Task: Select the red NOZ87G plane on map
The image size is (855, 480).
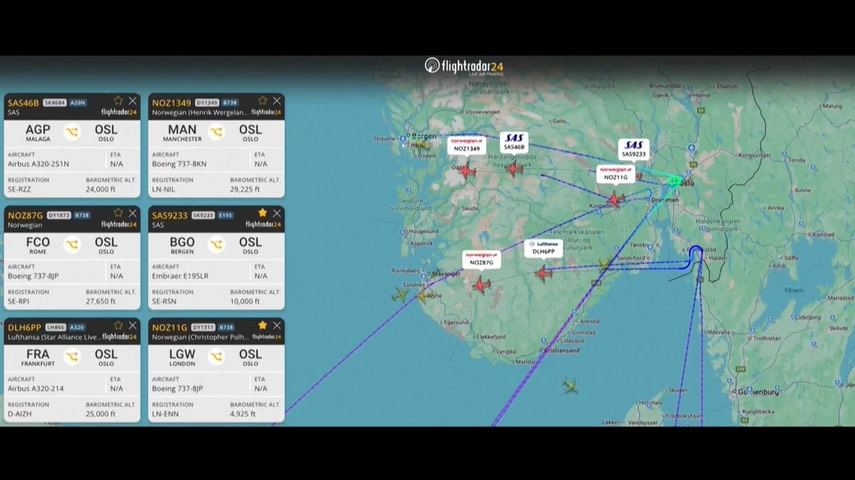Action: click(481, 285)
